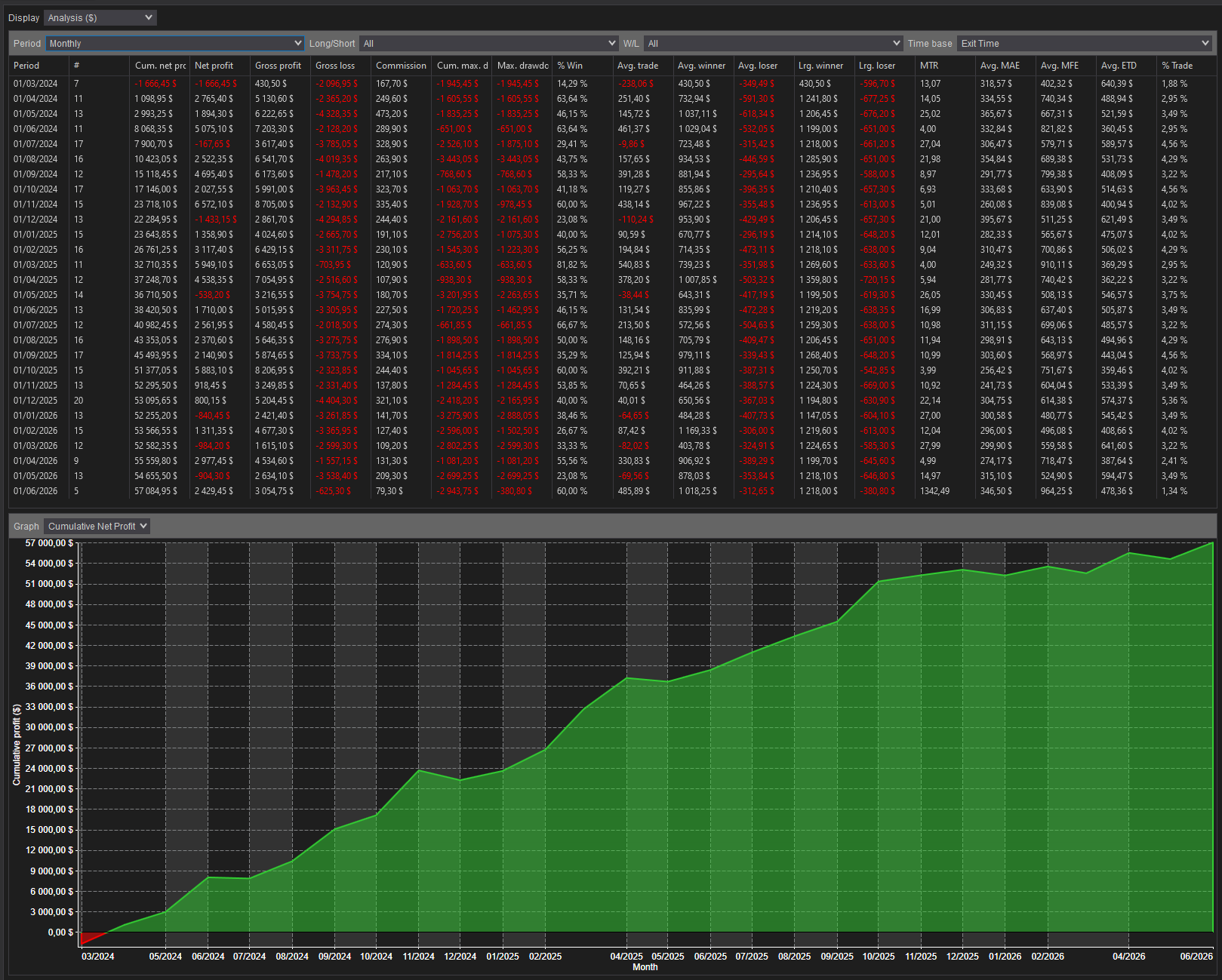Image resolution: width=1222 pixels, height=980 pixels.
Task: Click commission value 473,20 $
Action: coord(392,114)
